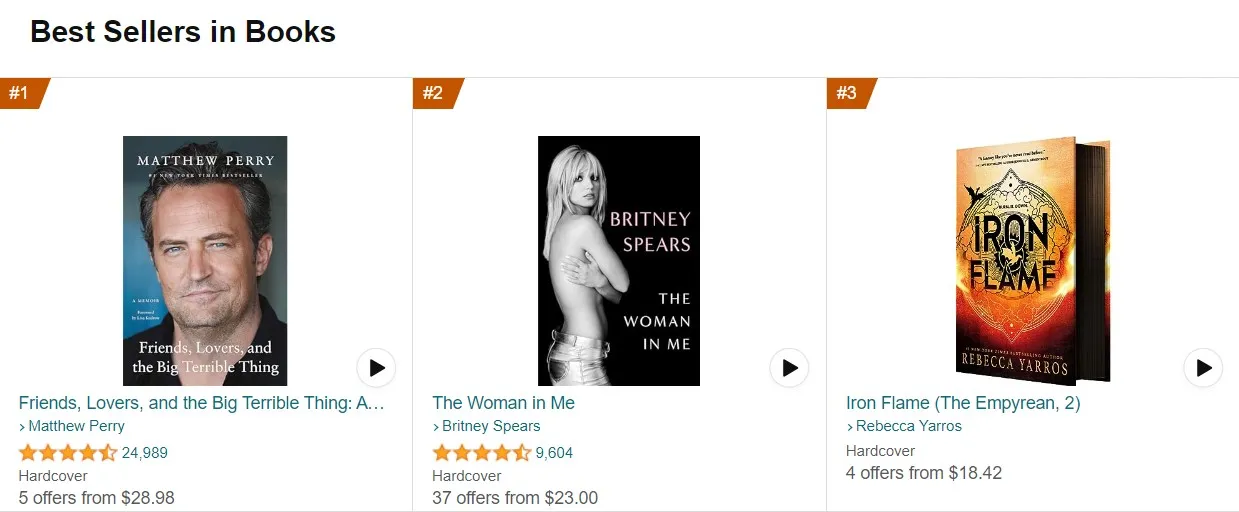Screen dimensions: 1239x512
Task: Visit Rebecca Yarros author page
Action: [908, 426]
